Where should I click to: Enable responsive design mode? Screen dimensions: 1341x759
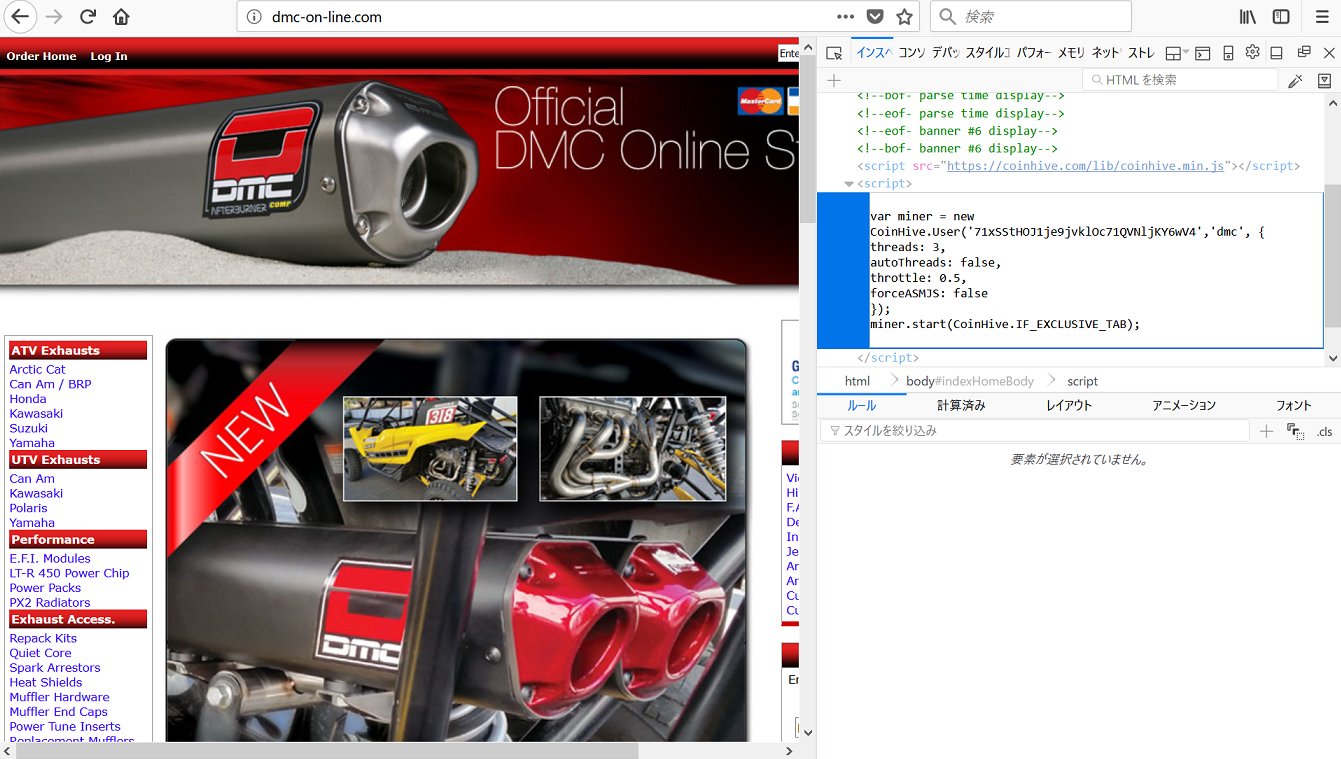[1228, 53]
